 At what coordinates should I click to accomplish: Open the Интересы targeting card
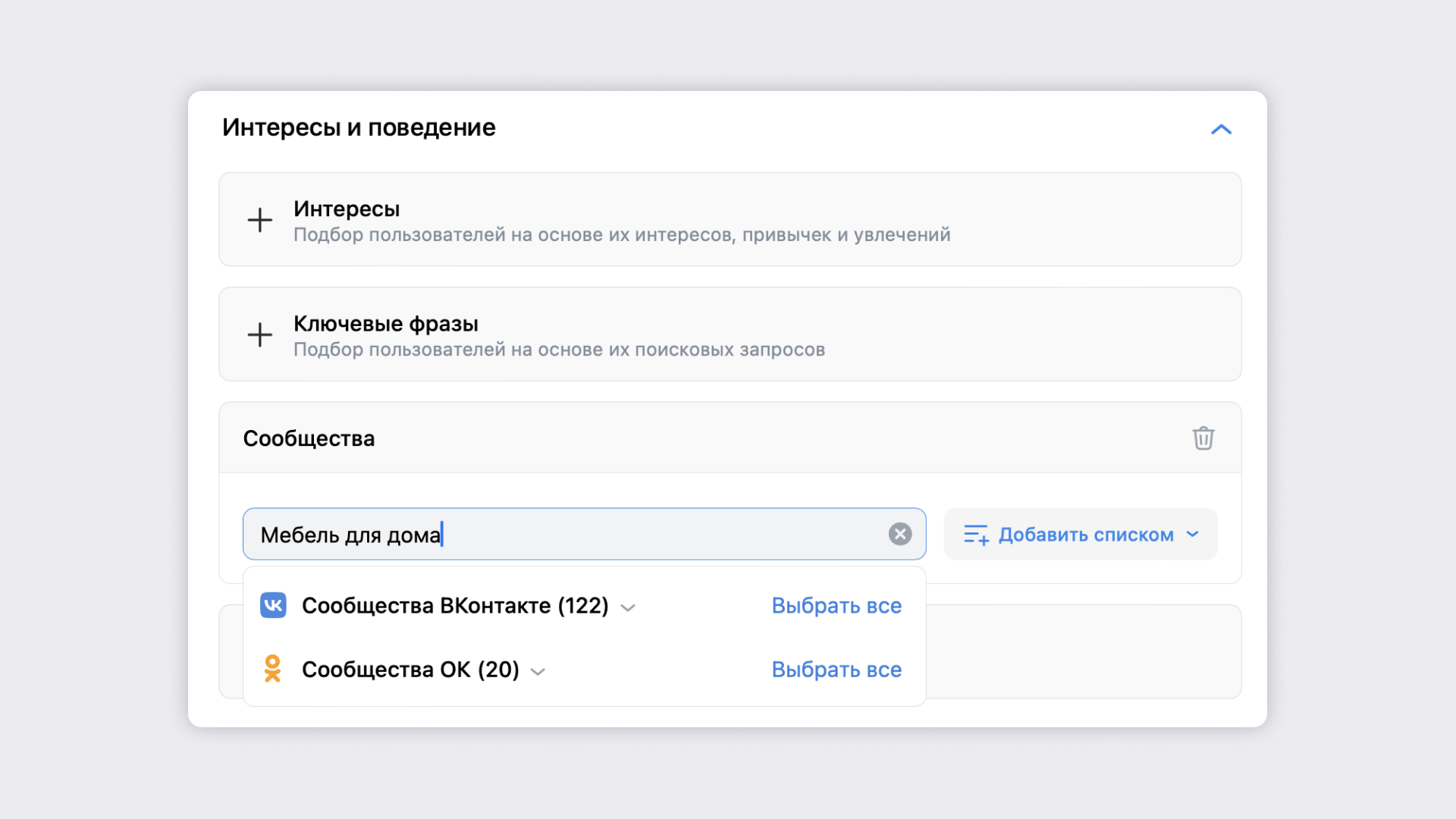(730, 219)
